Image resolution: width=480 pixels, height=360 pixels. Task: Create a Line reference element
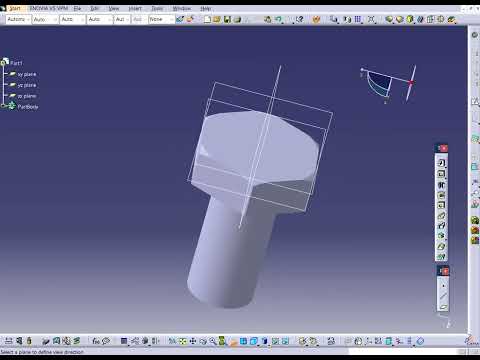click(443, 296)
